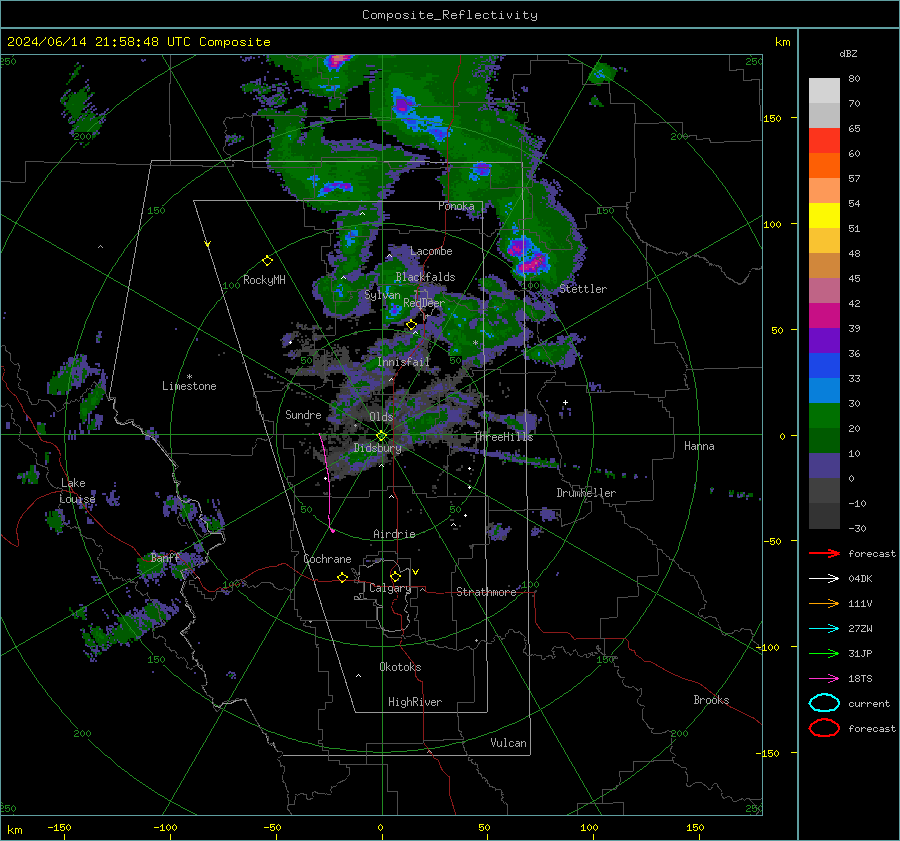Click the Lake Louise label

pos(77,491)
